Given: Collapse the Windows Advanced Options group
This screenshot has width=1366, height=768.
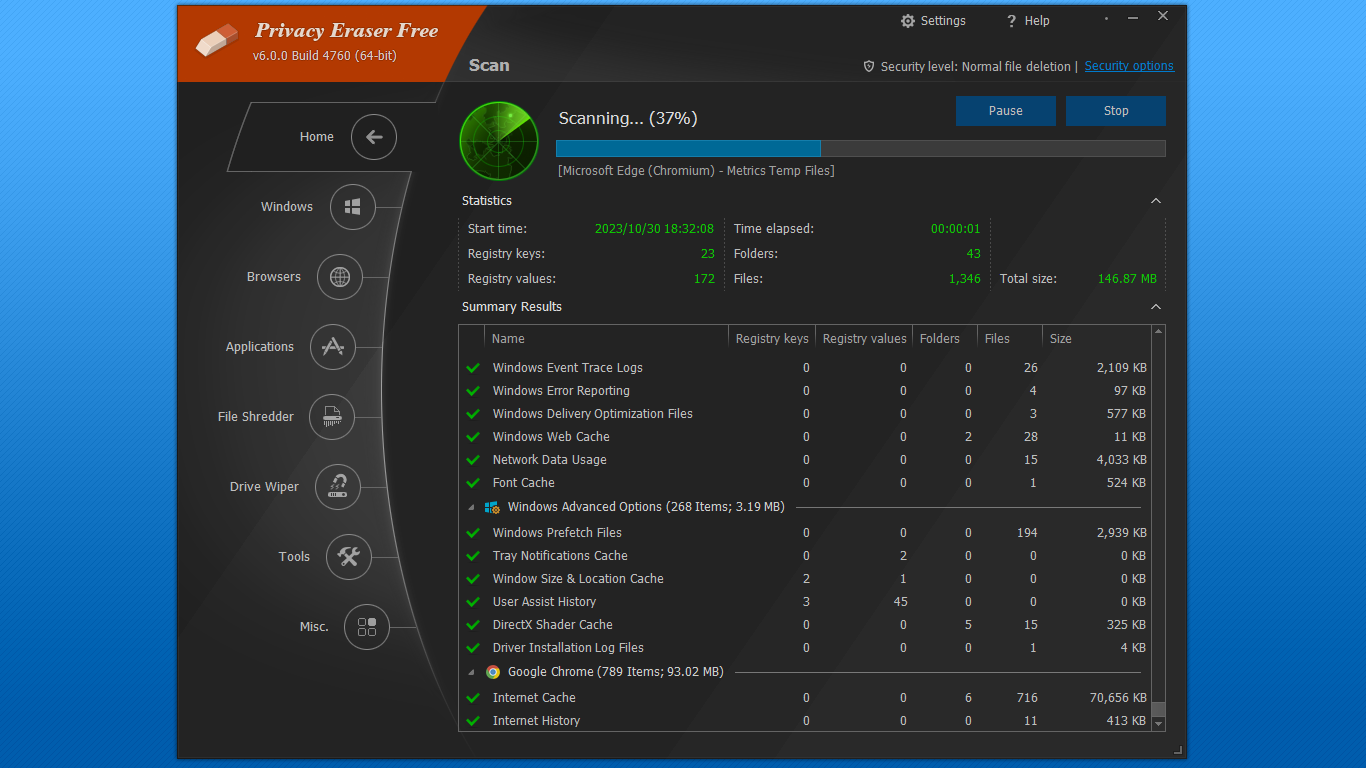Looking at the screenshot, I should (x=470, y=507).
